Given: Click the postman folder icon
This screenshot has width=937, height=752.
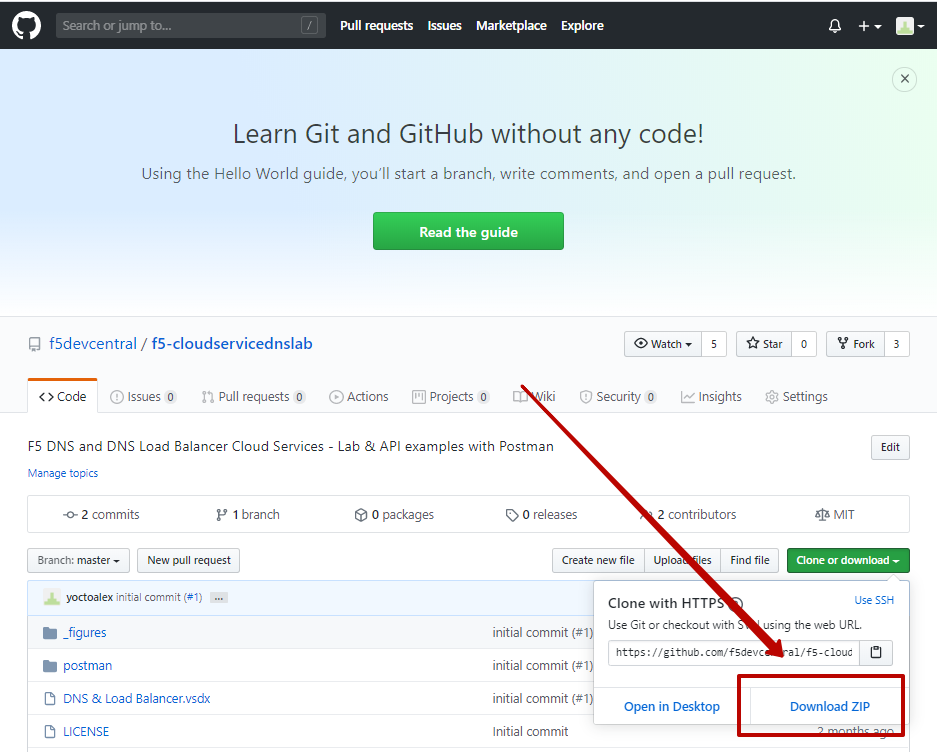Looking at the screenshot, I should point(50,666).
